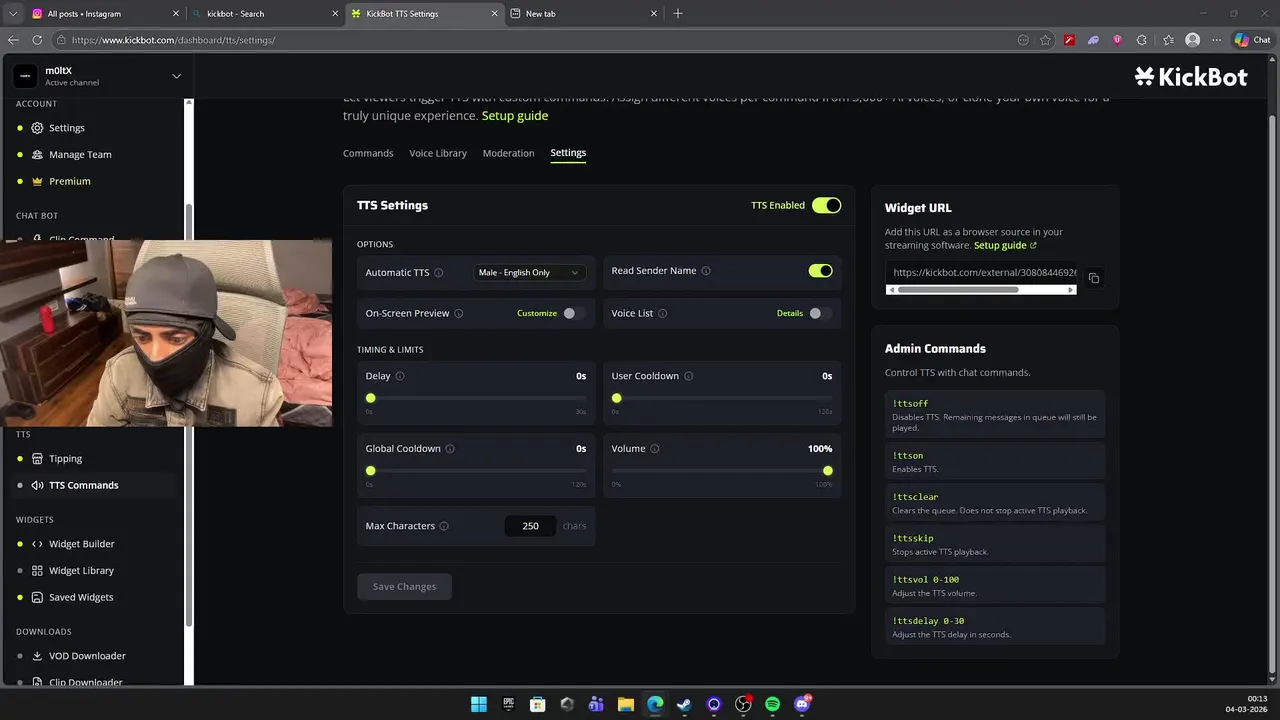Show info icon next to User Cooldown
This screenshot has height=720, width=1280.
pyautogui.click(x=689, y=376)
